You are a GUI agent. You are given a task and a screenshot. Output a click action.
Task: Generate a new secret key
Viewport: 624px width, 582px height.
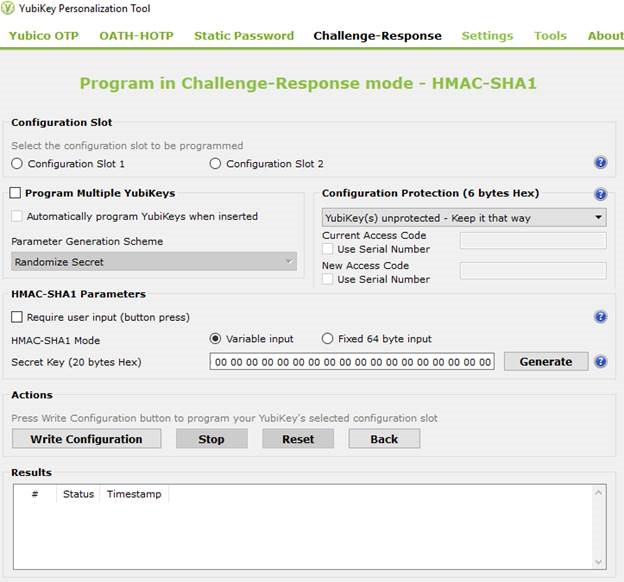coord(546,361)
